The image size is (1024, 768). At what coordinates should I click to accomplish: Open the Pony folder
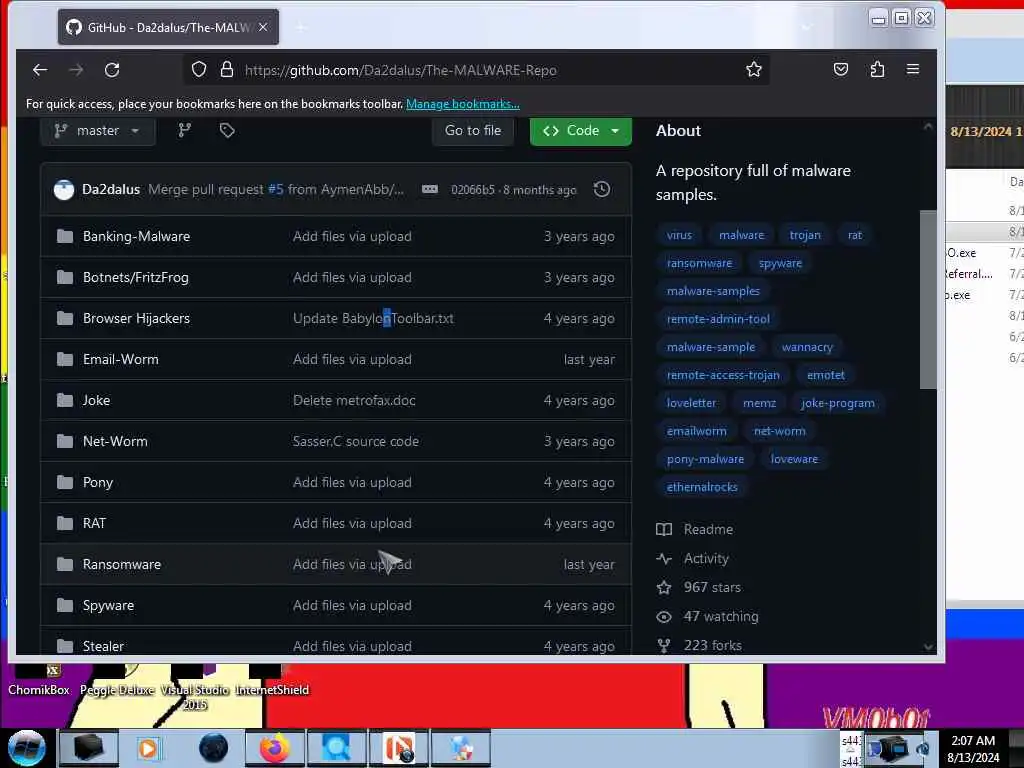[98, 483]
